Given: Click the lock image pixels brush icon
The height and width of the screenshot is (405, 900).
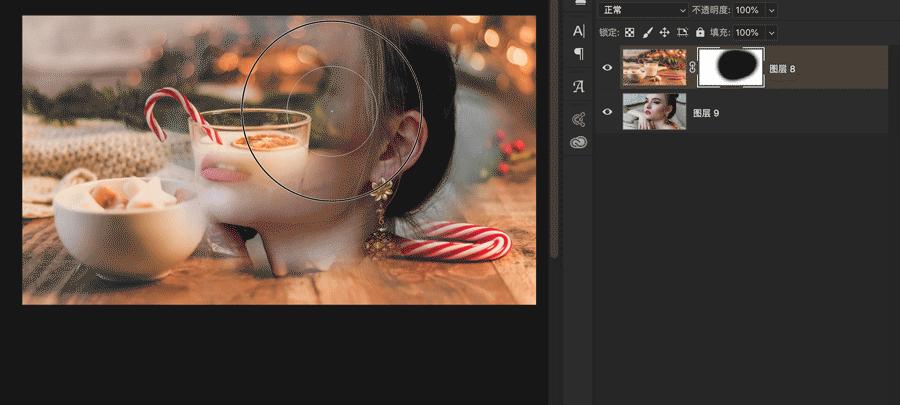Looking at the screenshot, I should [646, 32].
